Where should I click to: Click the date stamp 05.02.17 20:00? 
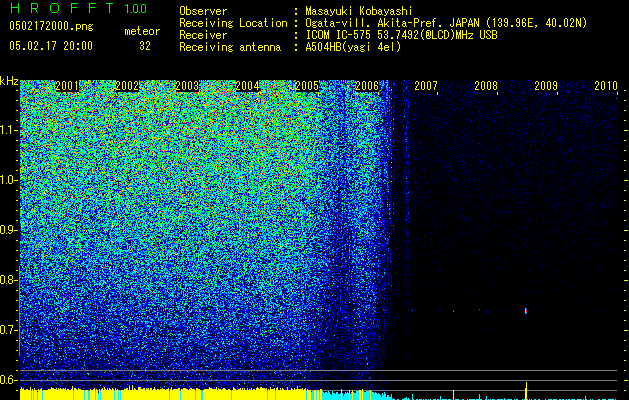(x=51, y=46)
